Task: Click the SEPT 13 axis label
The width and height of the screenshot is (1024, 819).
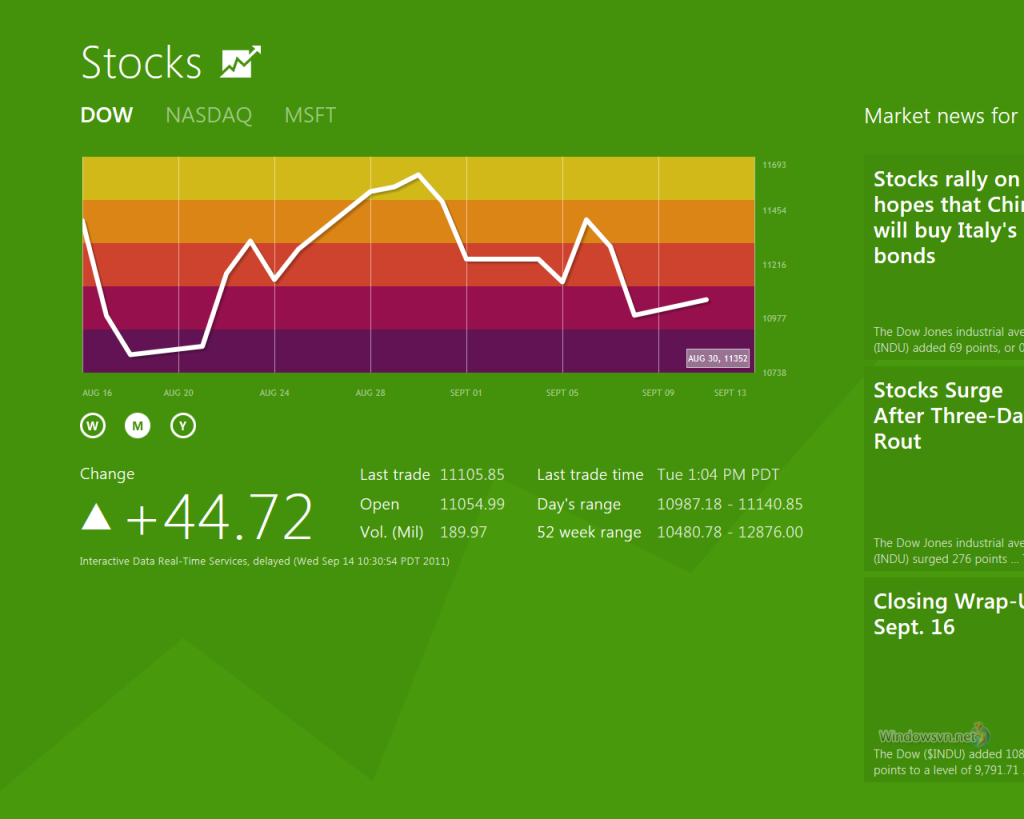Action: coord(730,393)
